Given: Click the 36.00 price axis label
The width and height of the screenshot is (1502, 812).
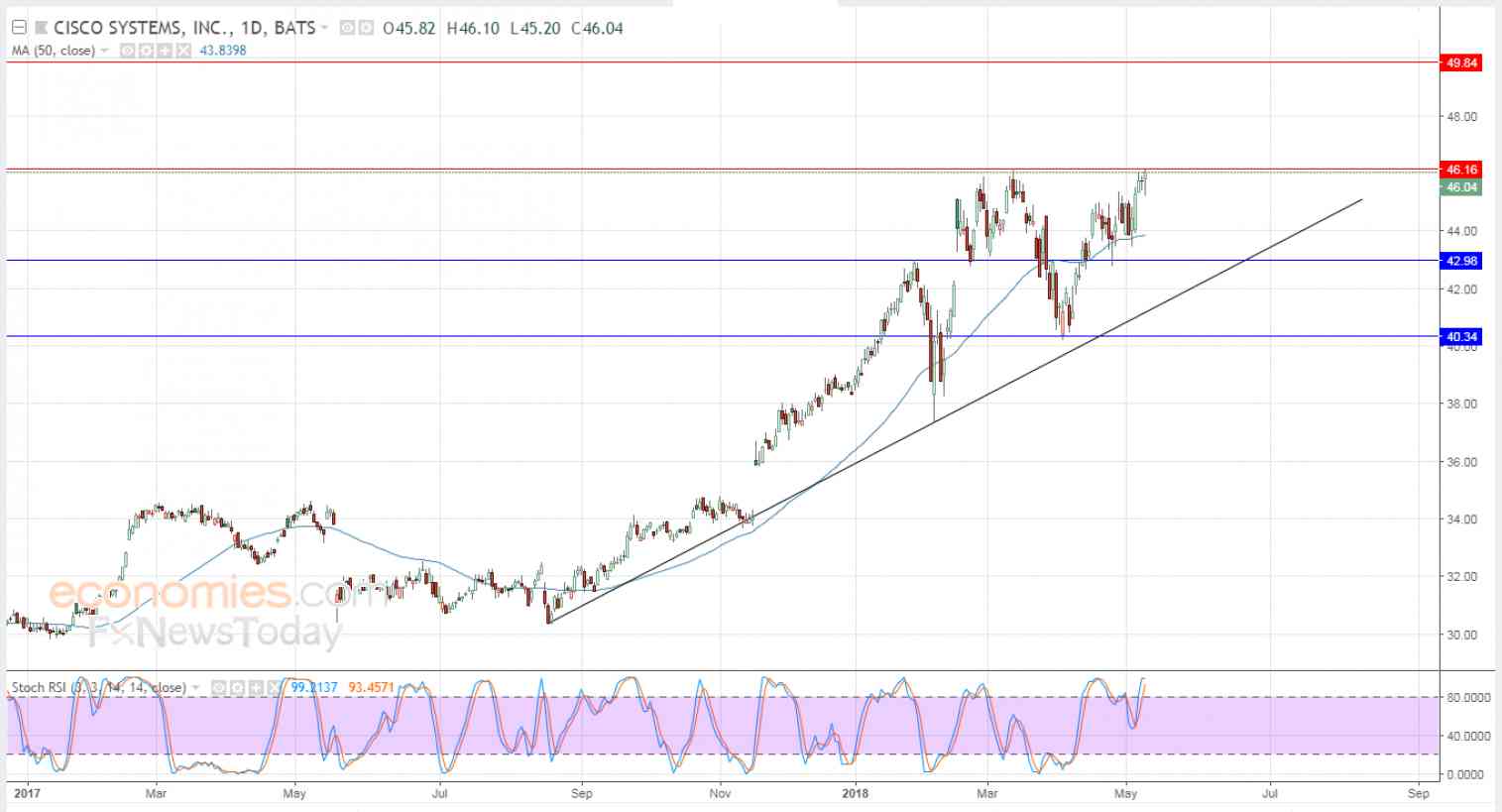Looking at the screenshot, I should click(1462, 462).
